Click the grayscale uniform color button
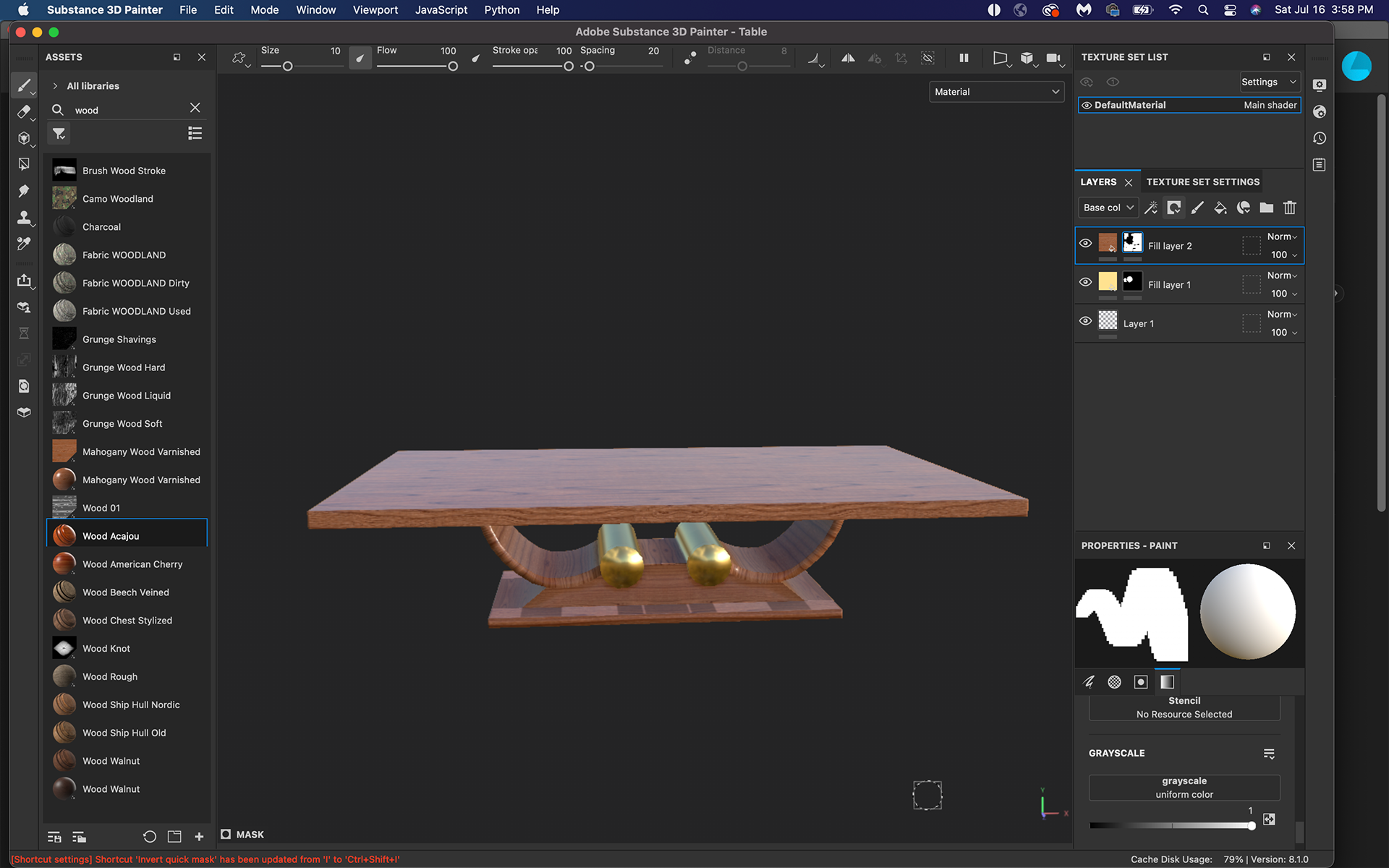1389x868 pixels. coord(1184,788)
